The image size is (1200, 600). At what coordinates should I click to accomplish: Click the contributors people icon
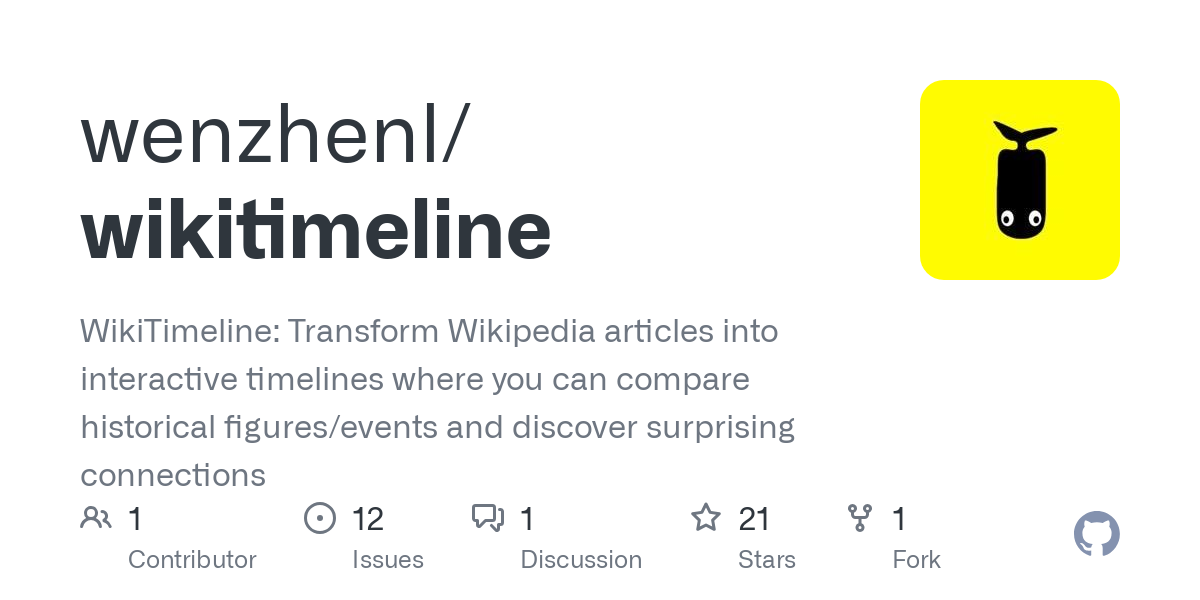coord(96,518)
